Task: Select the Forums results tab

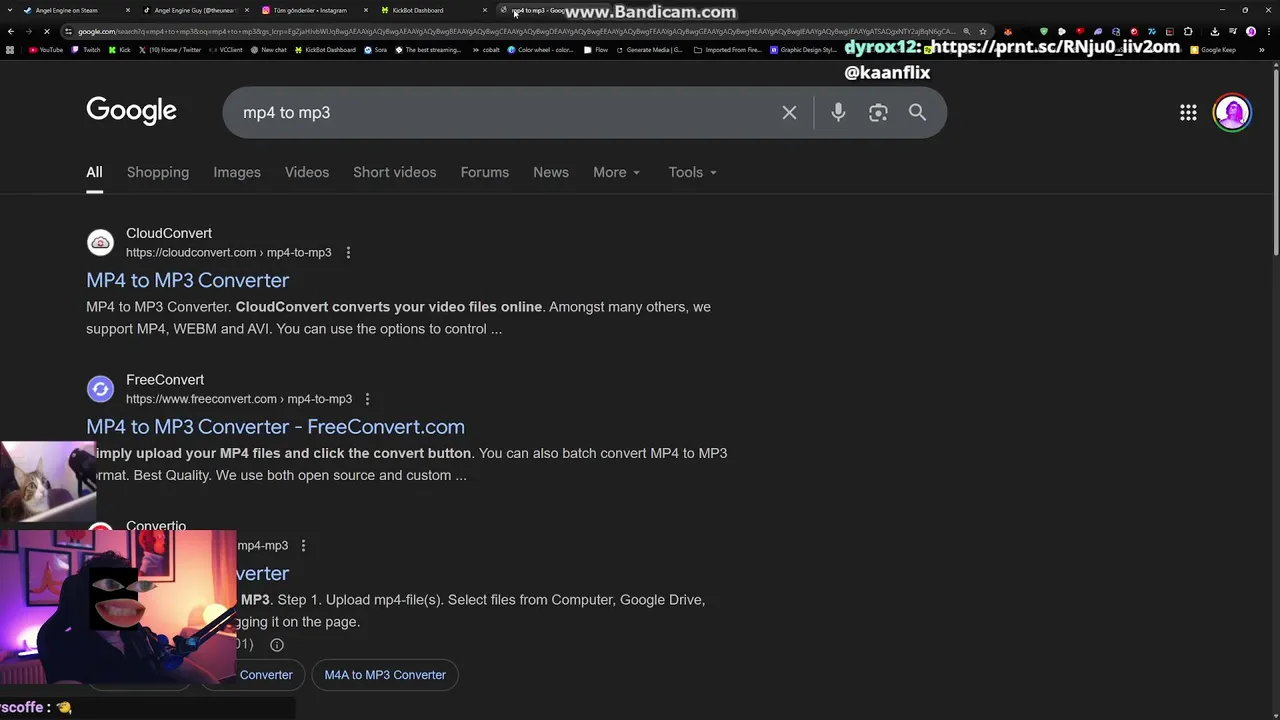Action: pos(485,173)
